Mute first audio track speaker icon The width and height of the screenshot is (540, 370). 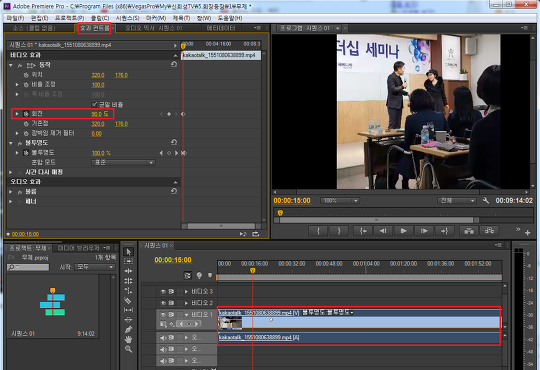coord(163,338)
